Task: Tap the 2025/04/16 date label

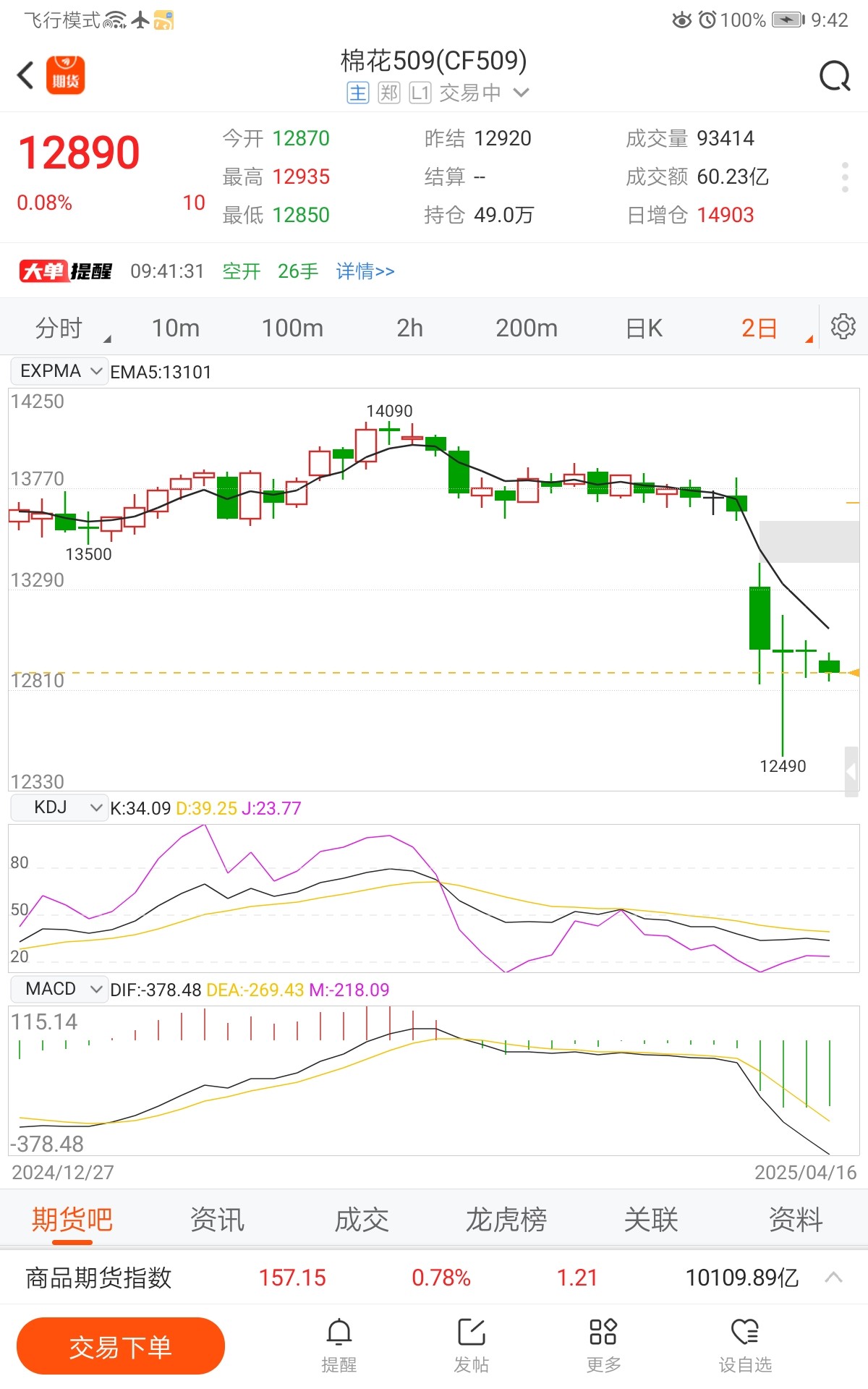Action: pyautogui.click(x=805, y=1172)
